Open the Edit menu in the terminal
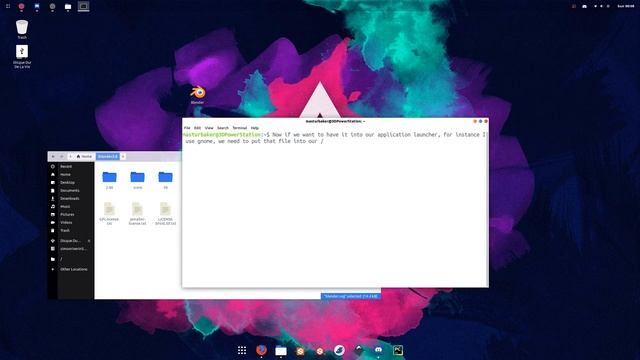The width and height of the screenshot is (640, 360). click(198, 128)
